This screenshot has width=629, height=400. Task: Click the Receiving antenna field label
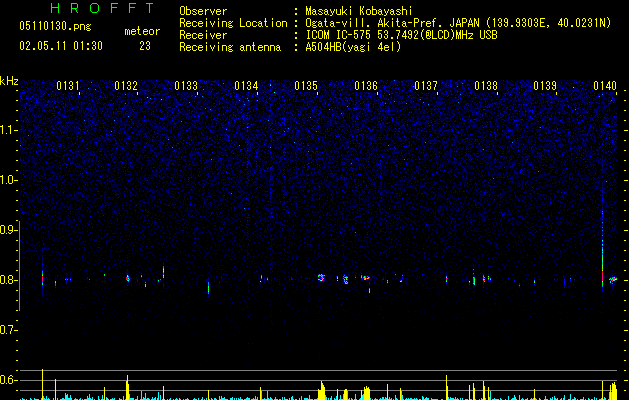coord(230,47)
